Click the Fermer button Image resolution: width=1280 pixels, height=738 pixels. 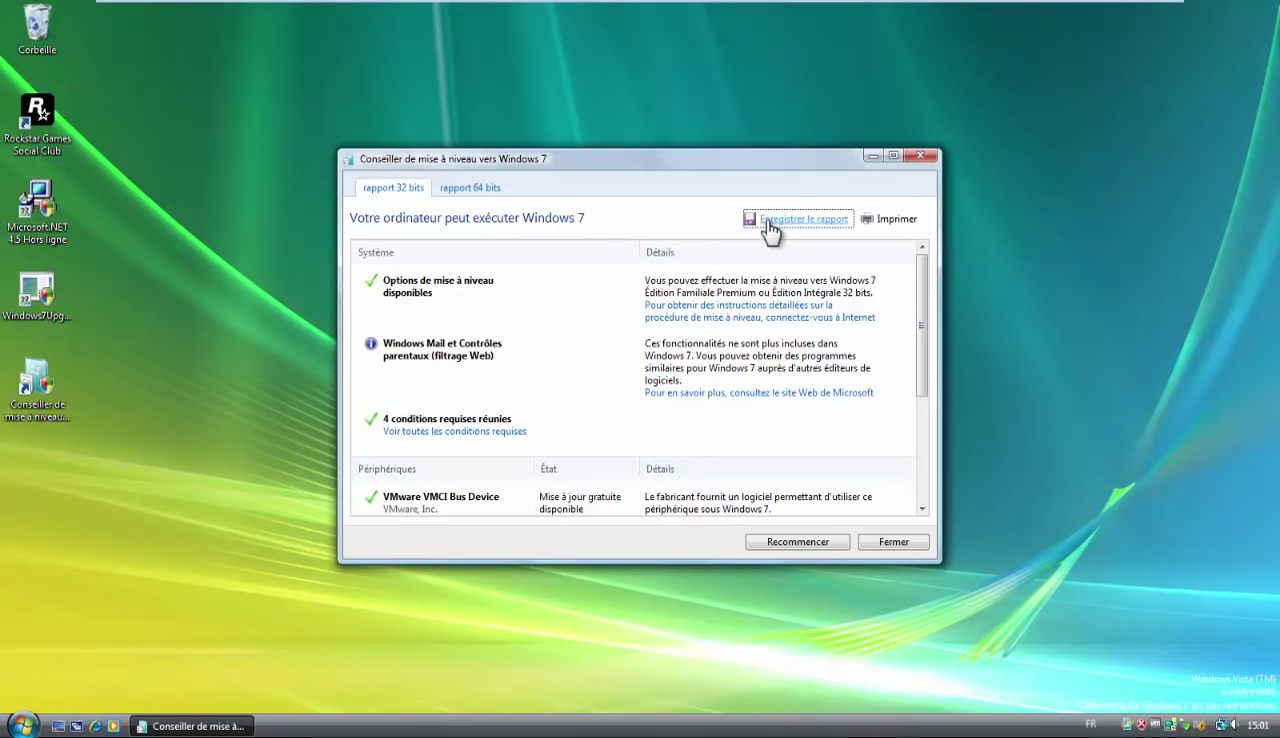tap(893, 542)
